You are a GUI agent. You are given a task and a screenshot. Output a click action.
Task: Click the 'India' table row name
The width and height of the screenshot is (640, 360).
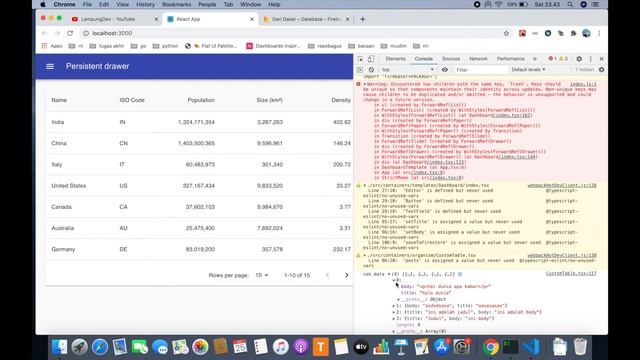[58, 122]
